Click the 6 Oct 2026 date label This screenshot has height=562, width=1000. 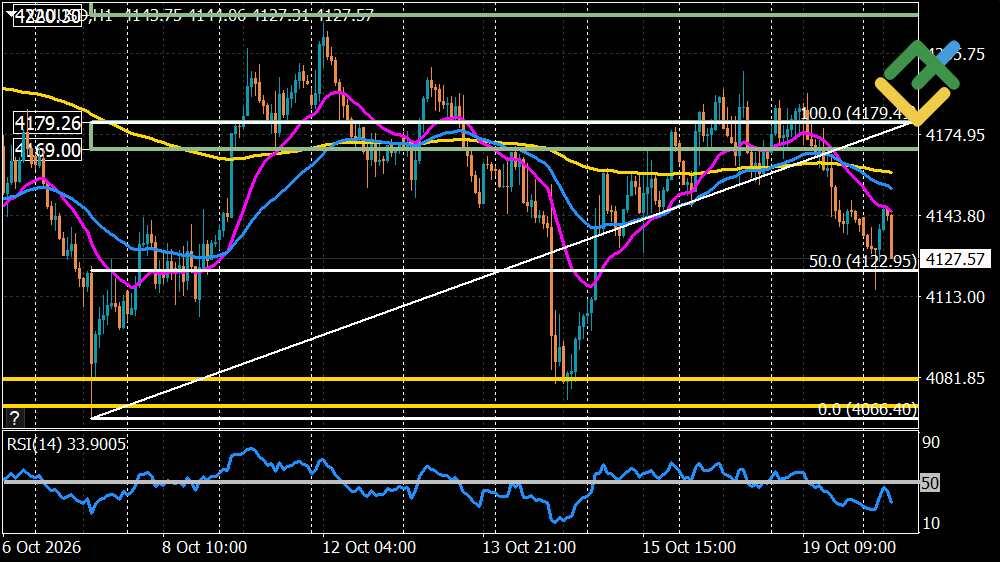(x=41, y=547)
